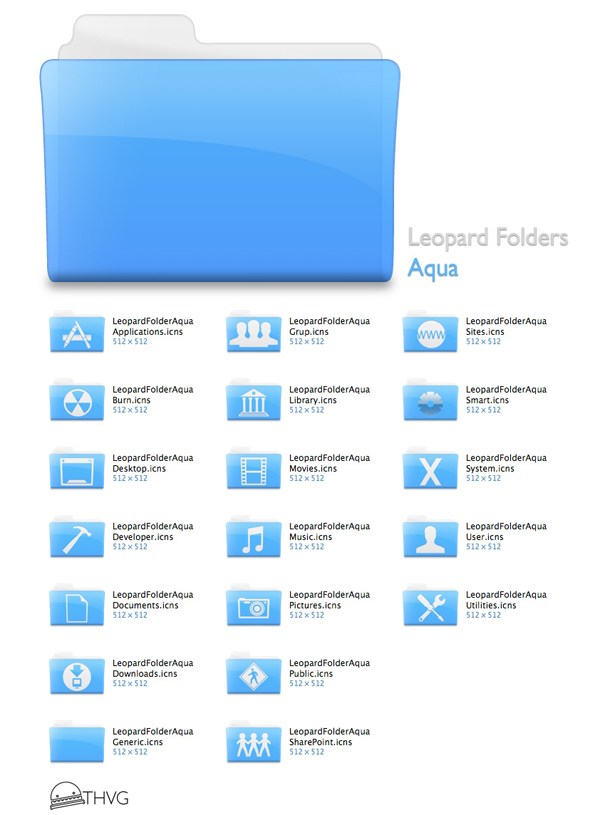This screenshot has height=815, width=600.
Task: Click the 'Documents.icns' file name
Action: click(x=146, y=605)
